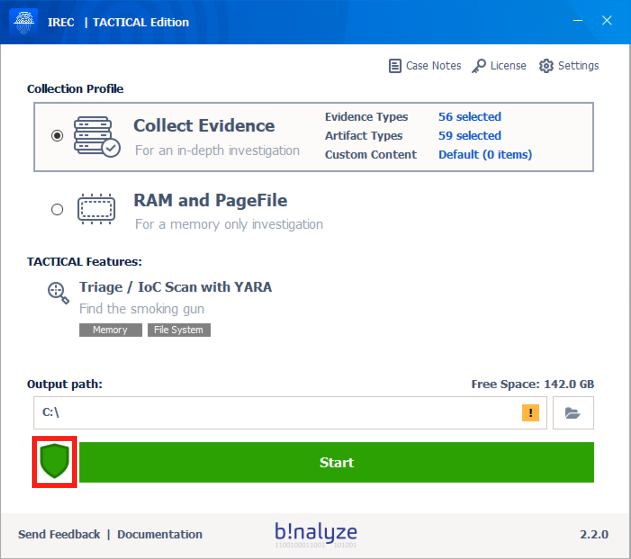Click the License key icon

(x=479, y=66)
